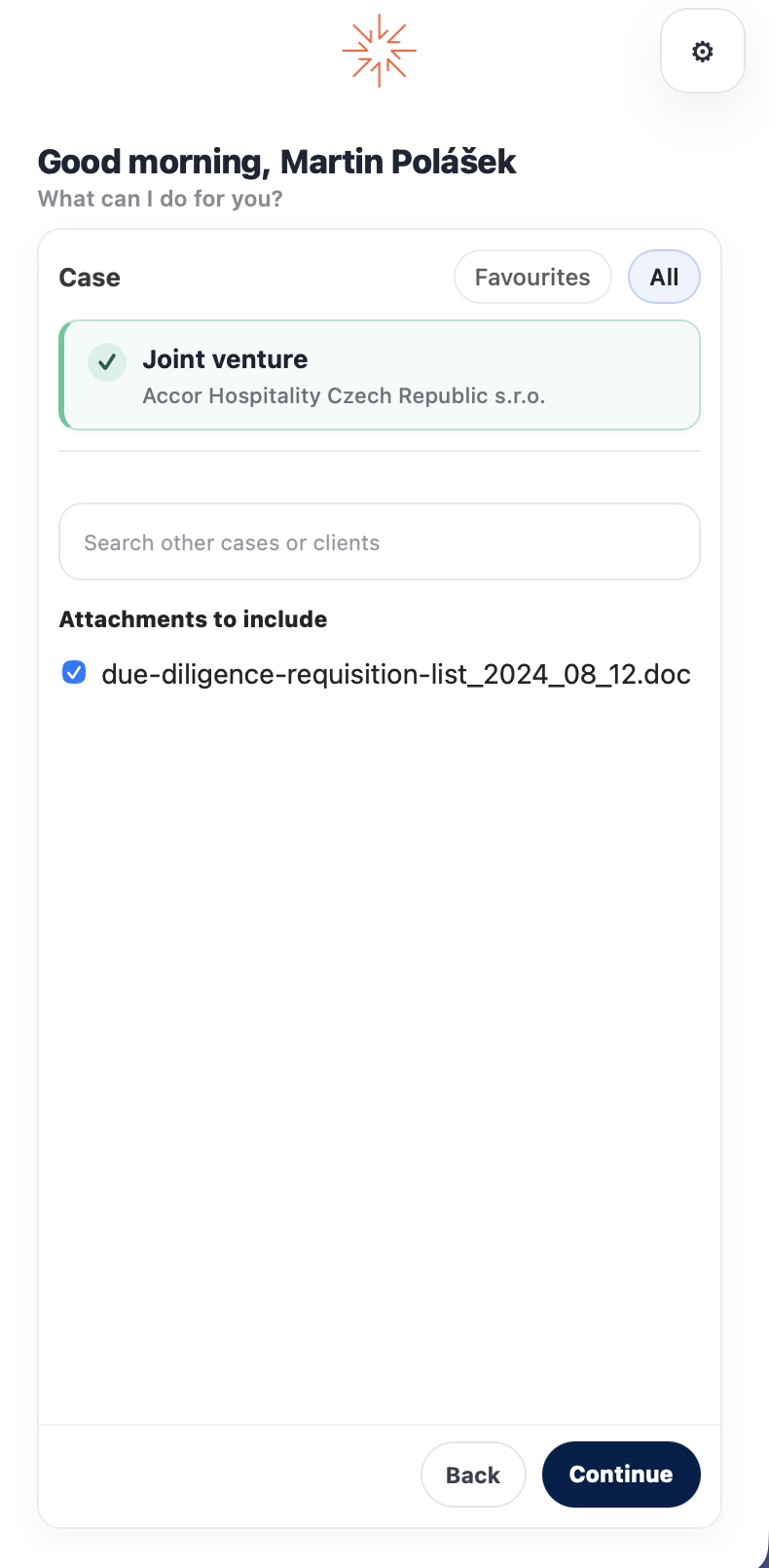Viewport: 769px width, 1568px height.
Task: Click the empty area below the attachment list
Action: [380, 1052]
